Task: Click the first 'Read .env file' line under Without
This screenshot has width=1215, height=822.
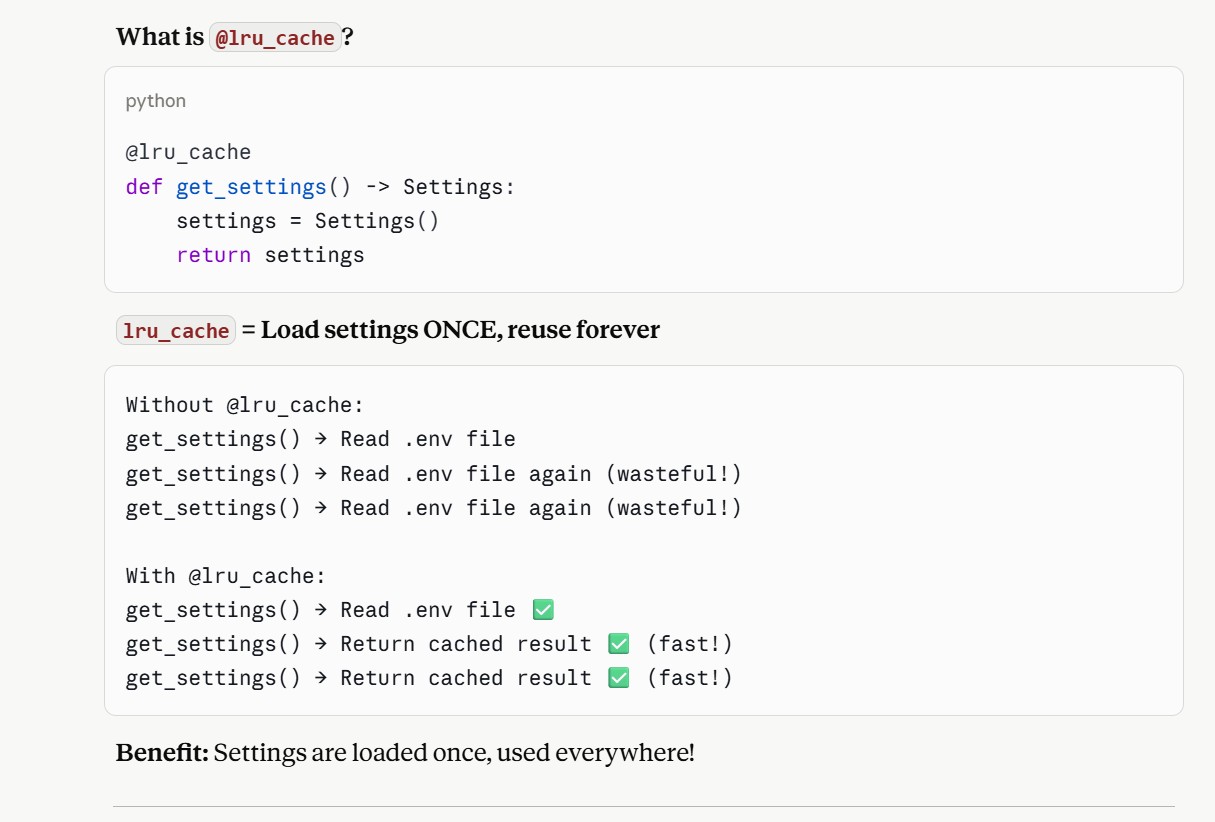Action: coord(320,439)
